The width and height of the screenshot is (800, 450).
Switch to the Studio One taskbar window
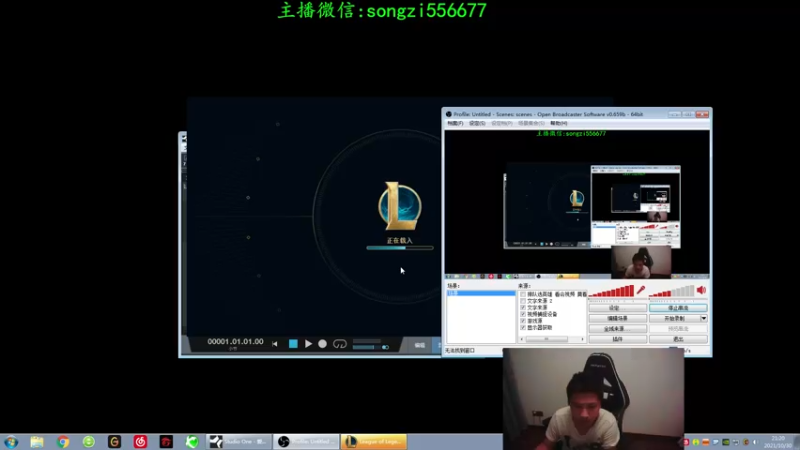[239, 442]
